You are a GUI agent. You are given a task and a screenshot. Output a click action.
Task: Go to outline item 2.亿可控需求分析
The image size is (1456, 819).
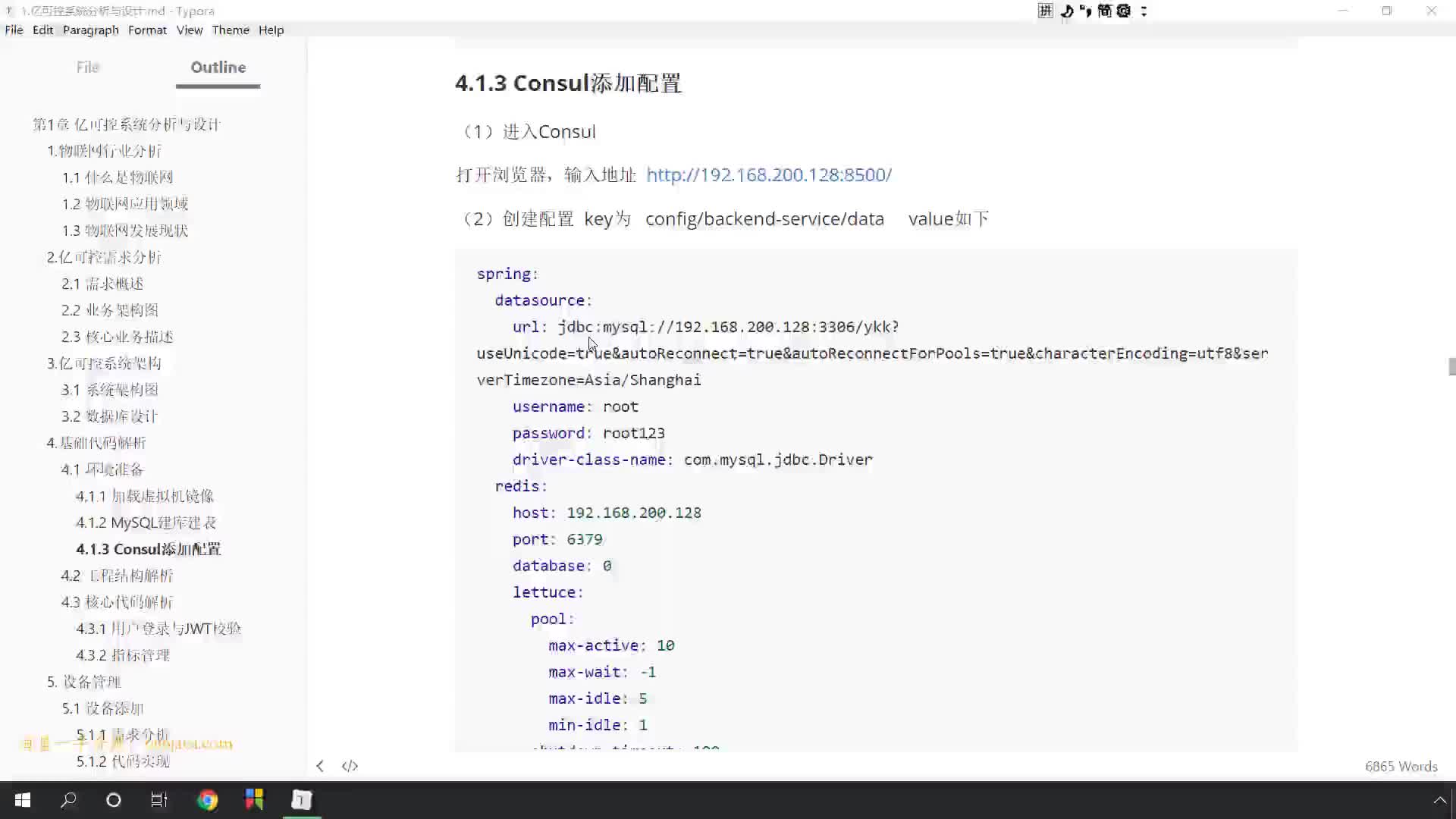pyautogui.click(x=104, y=257)
